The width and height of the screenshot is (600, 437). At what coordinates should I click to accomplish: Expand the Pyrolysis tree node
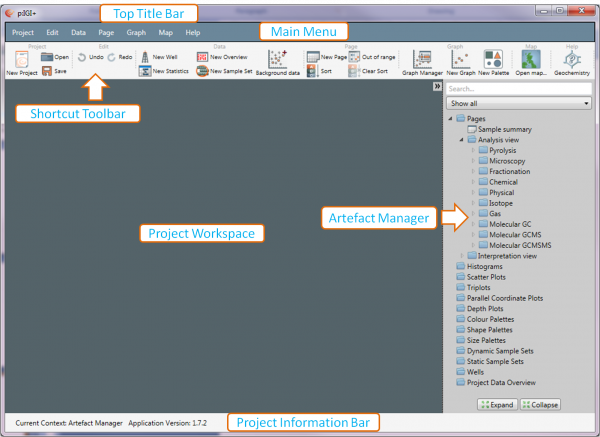click(x=473, y=151)
